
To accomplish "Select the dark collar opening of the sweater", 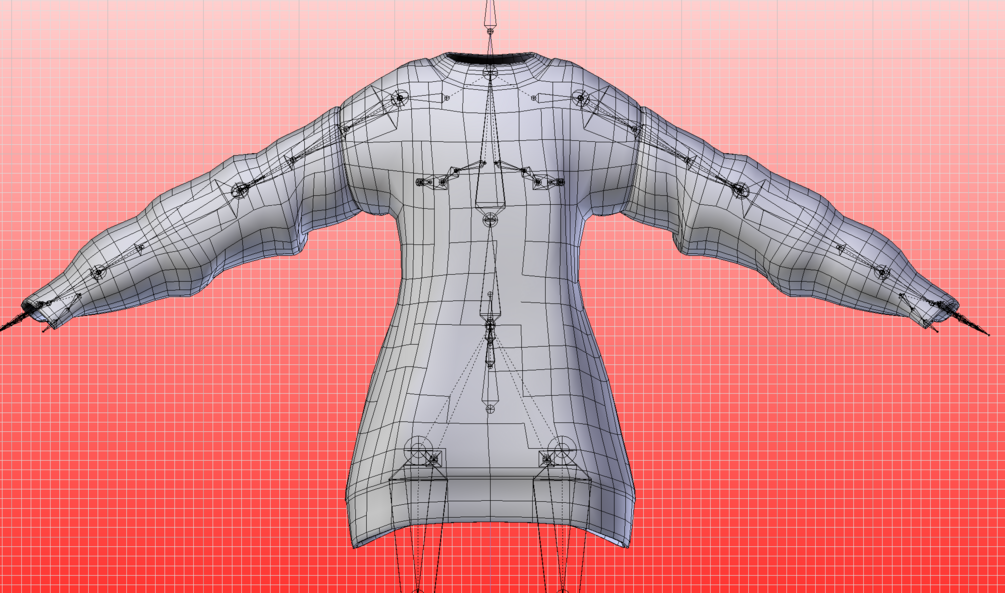I will (x=490, y=59).
